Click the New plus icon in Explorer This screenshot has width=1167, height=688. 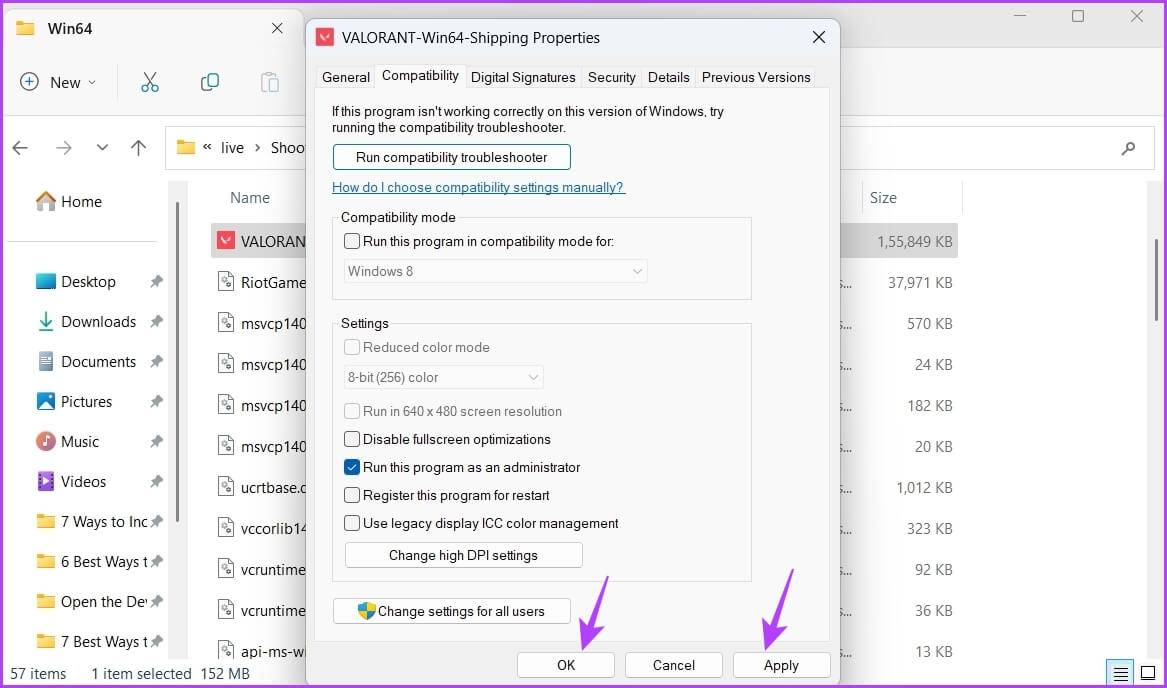(29, 82)
